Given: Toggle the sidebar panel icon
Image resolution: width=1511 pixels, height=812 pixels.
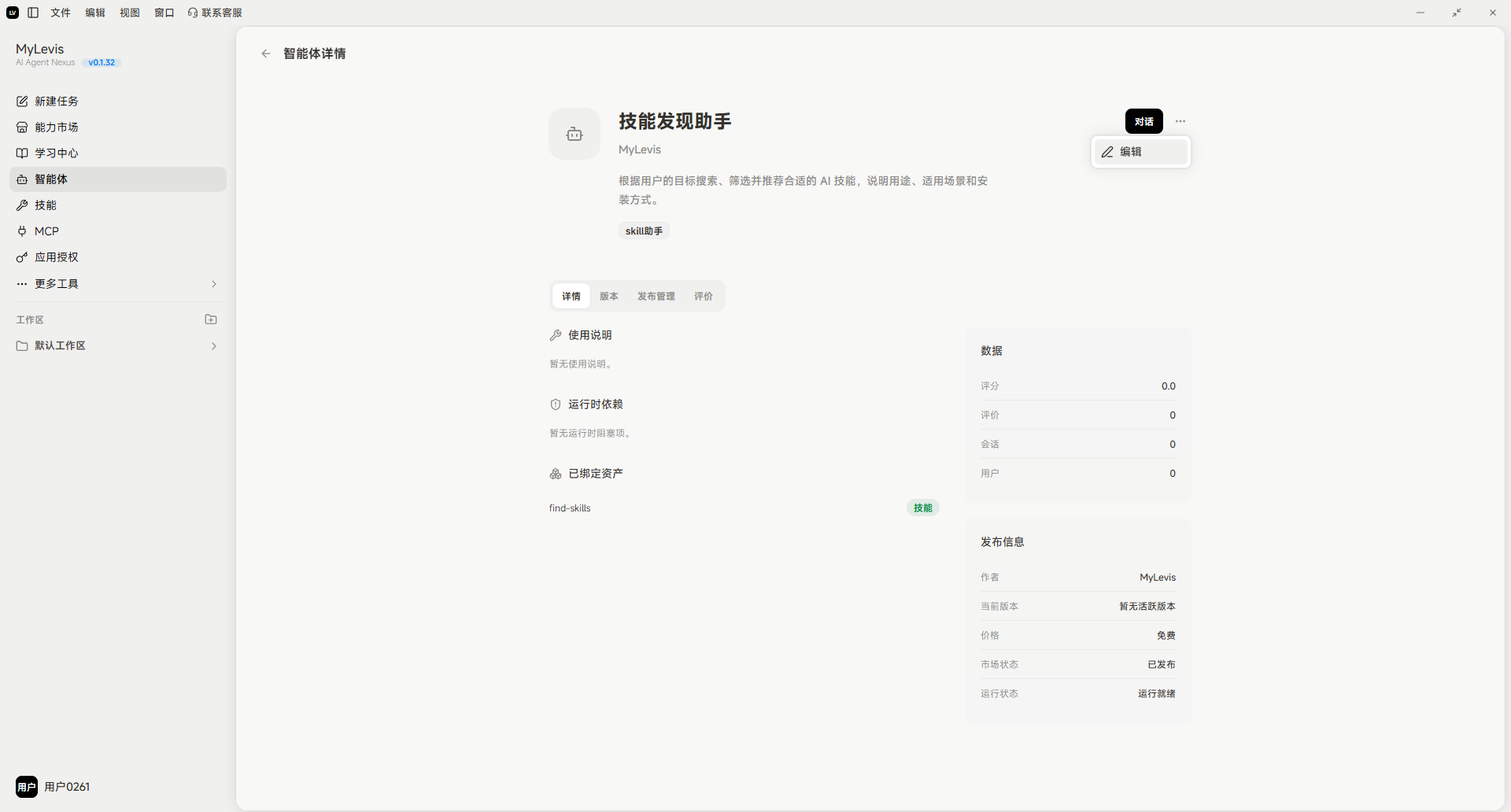Looking at the screenshot, I should [x=33, y=13].
